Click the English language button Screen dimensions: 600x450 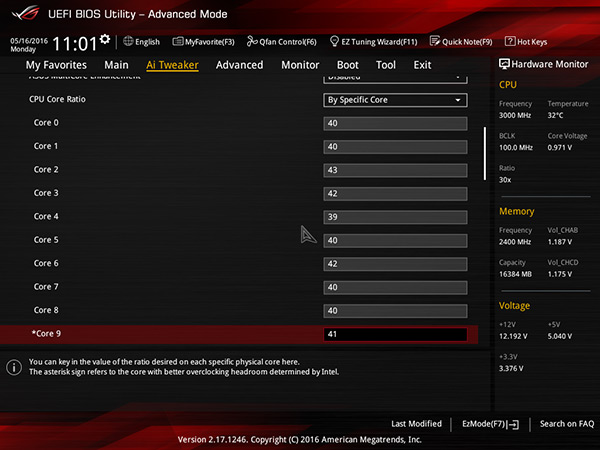tap(141, 41)
